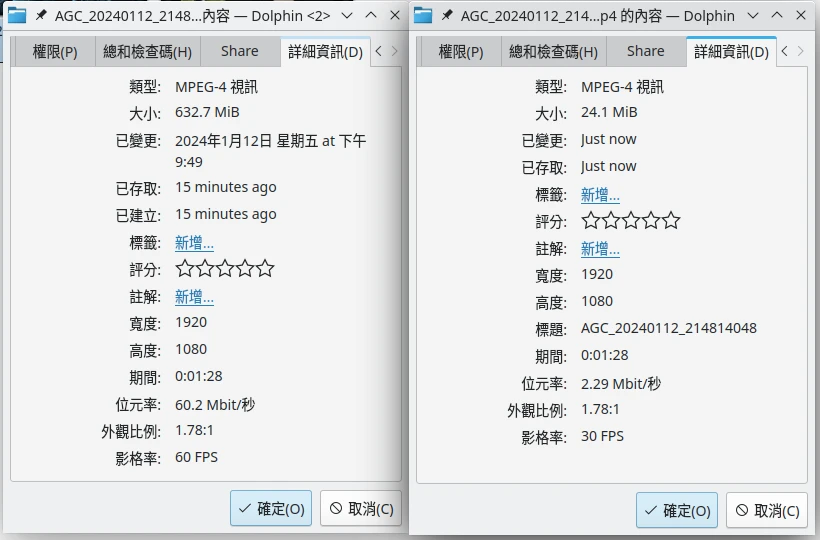Select 詳細資訊(D) tab in left window
Screen dimensions: 820x540
pyautogui.click(x=325, y=52)
